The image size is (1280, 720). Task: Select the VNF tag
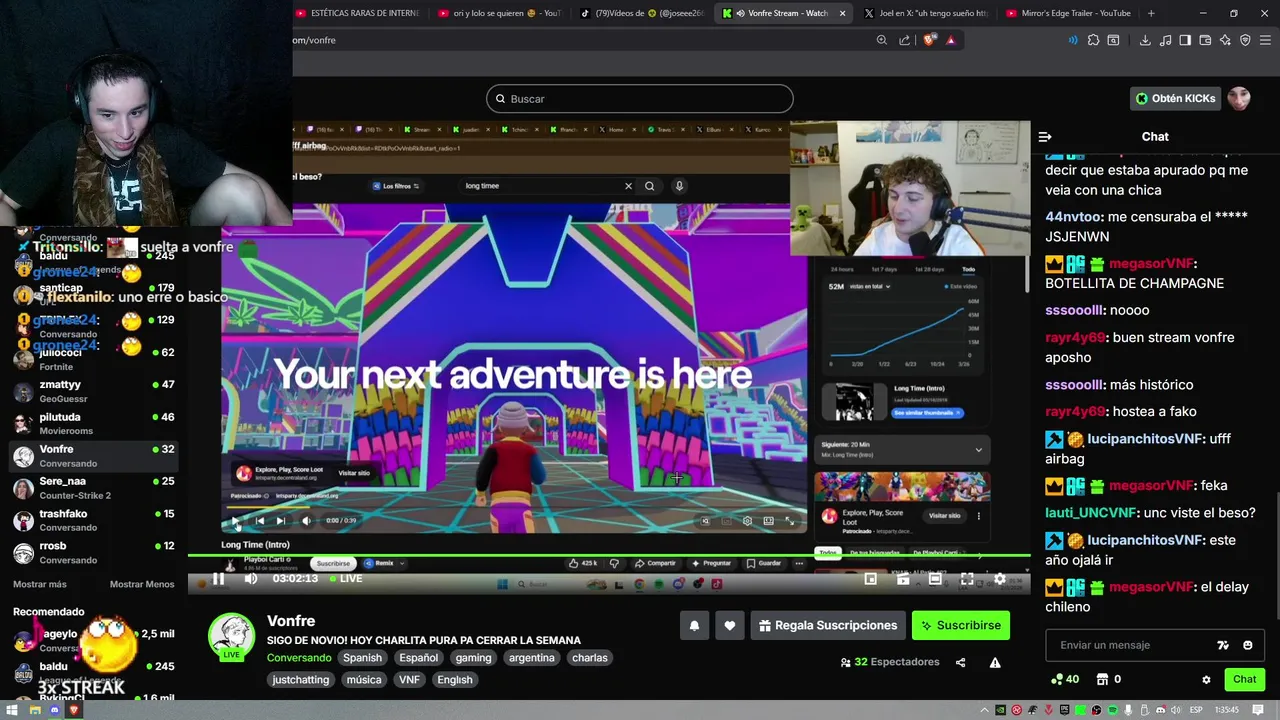coord(409,680)
